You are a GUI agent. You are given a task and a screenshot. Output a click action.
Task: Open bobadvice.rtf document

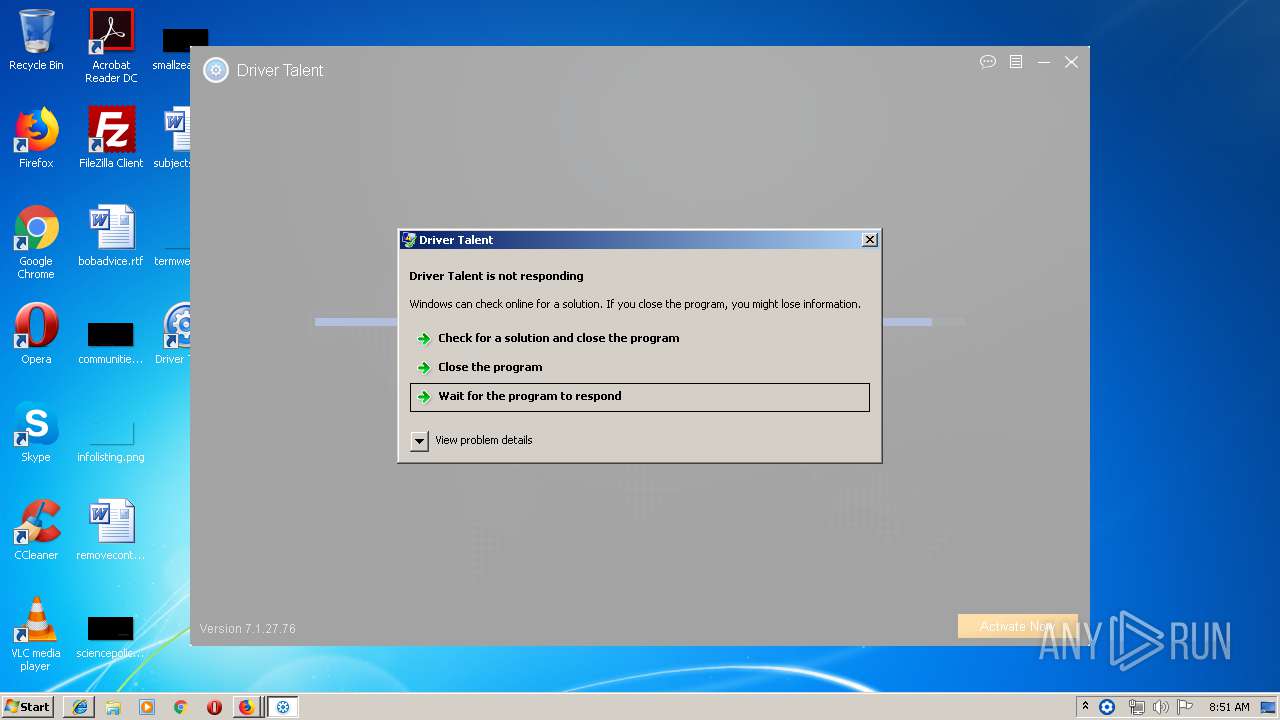[111, 236]
